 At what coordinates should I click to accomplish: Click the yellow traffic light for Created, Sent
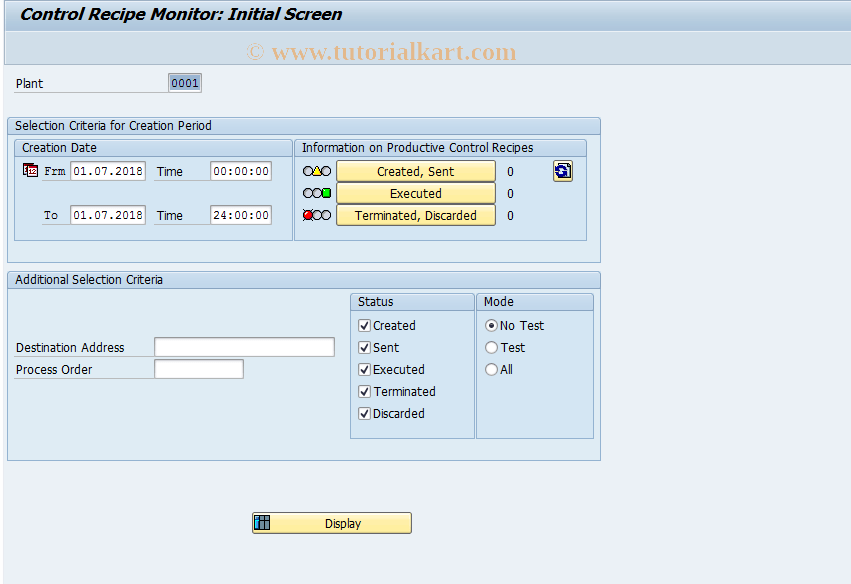318,170
